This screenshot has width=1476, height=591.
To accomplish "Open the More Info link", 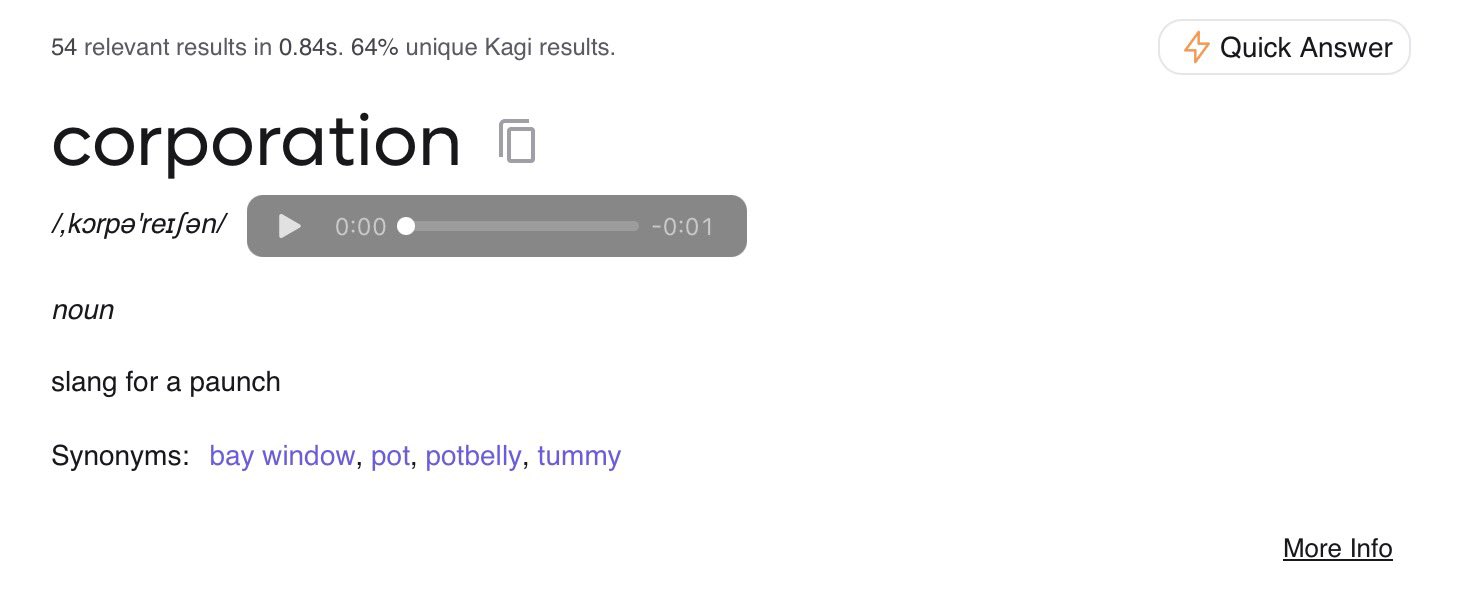I will (1337, 548).
